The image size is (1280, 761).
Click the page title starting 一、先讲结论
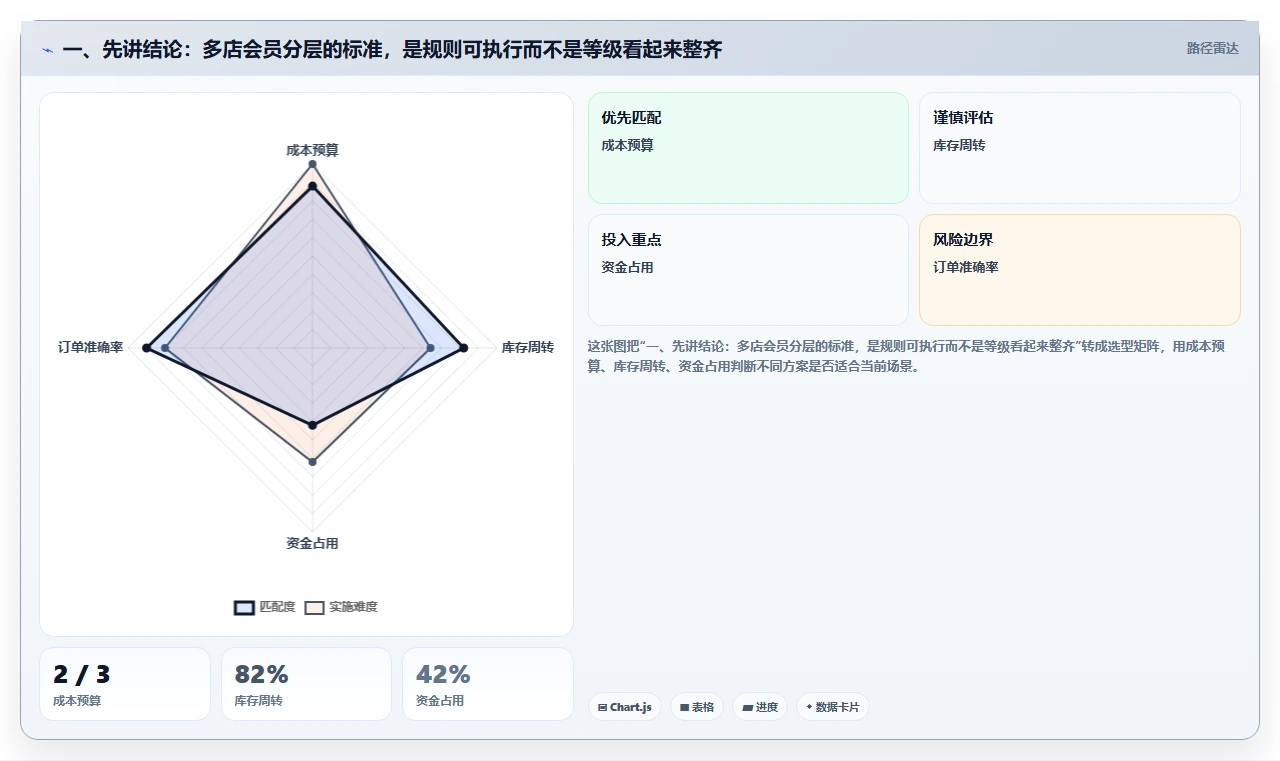[x=392, y=49]
